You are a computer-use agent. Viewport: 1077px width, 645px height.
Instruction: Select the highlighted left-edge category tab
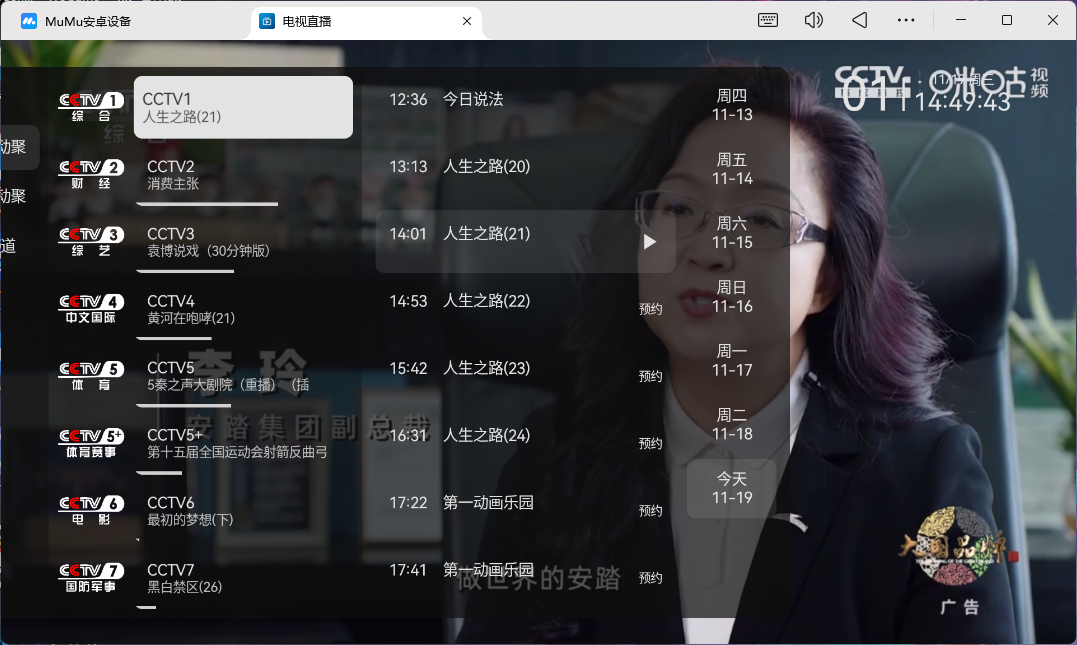point(19,147)
